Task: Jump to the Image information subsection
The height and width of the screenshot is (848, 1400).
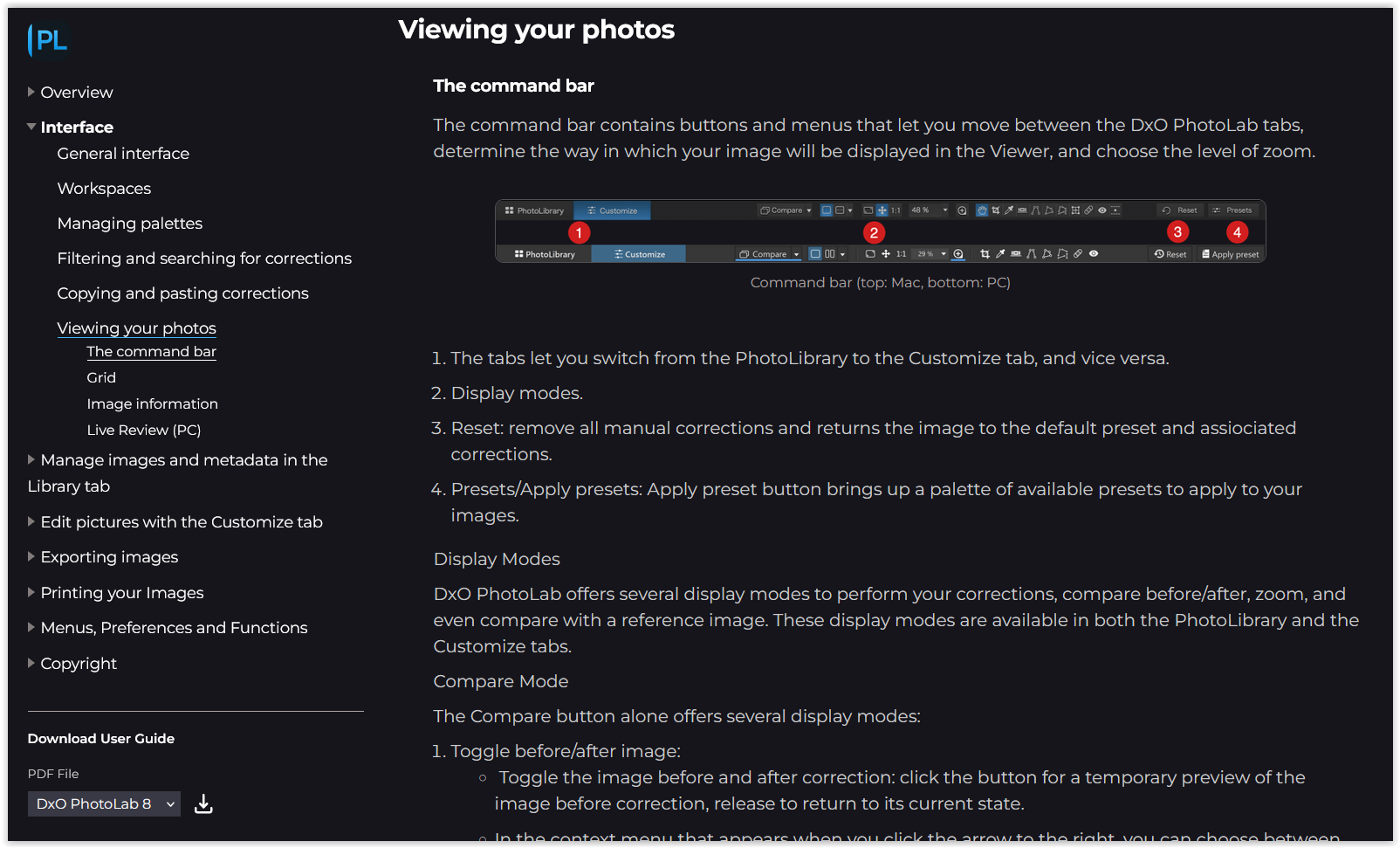Action: point(152,404)
